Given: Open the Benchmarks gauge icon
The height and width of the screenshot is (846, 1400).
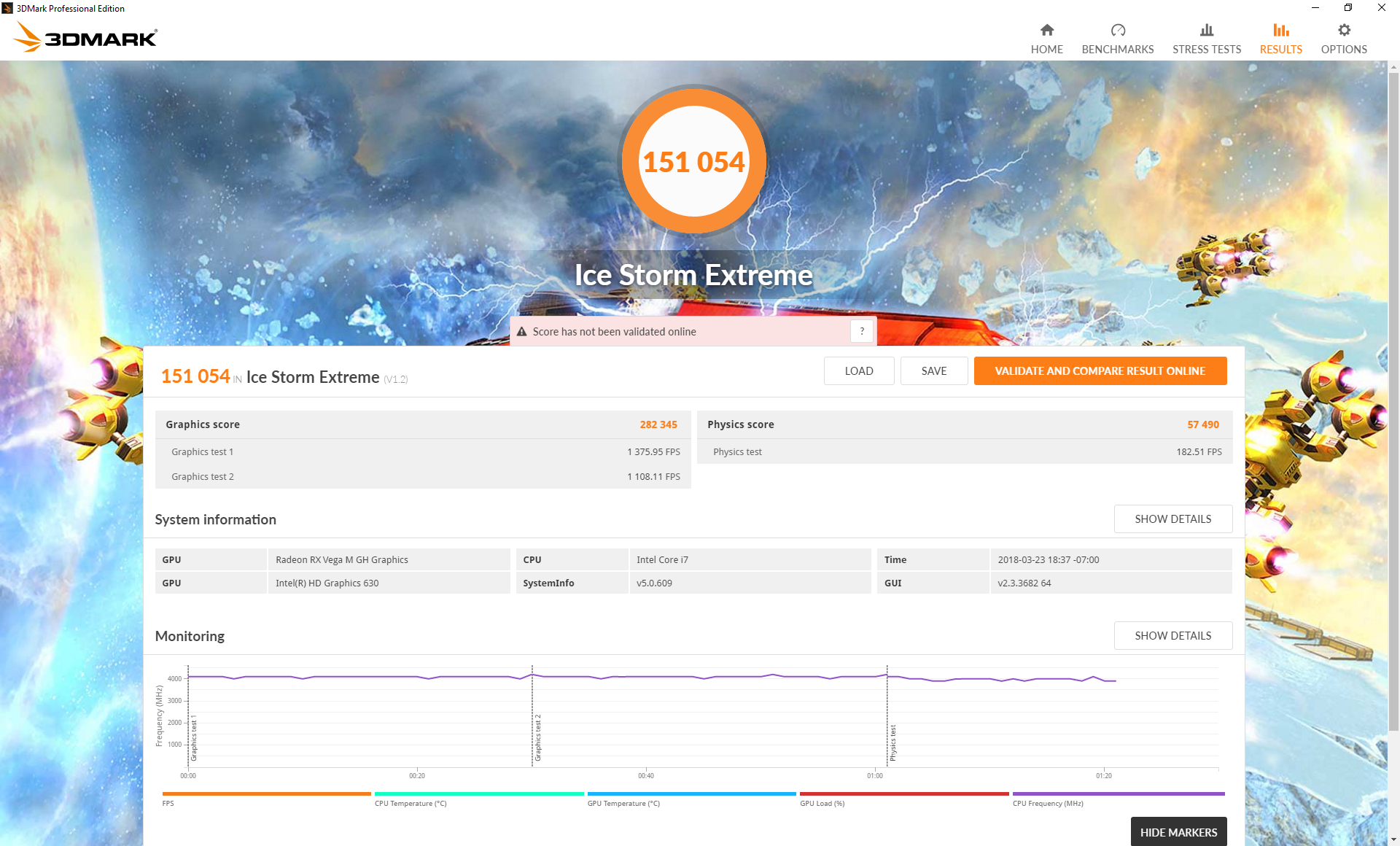Looking at the screenshot, I should pos(1118,30).
